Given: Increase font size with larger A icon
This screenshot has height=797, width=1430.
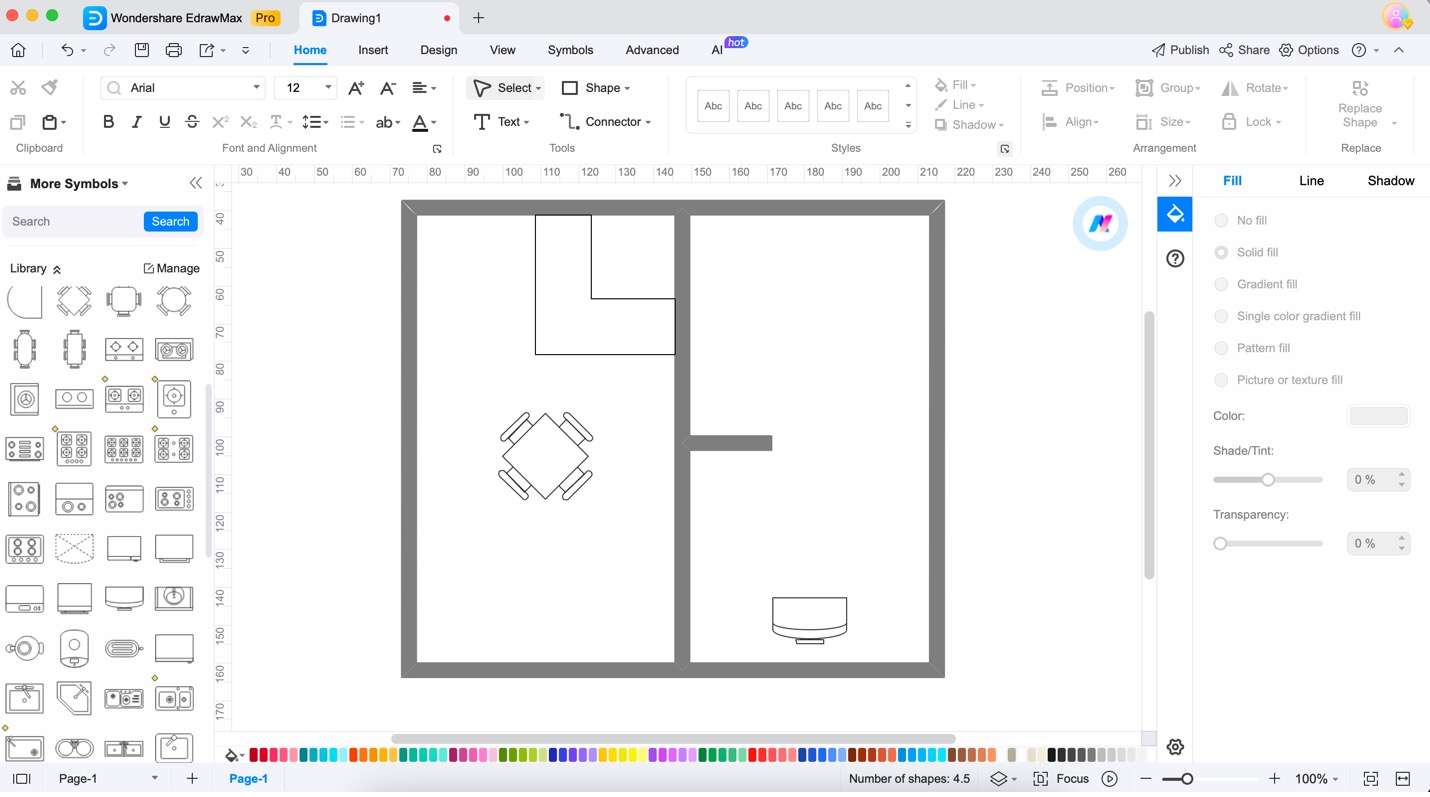Looking at the screenshot, I should (x=356, y=88).
